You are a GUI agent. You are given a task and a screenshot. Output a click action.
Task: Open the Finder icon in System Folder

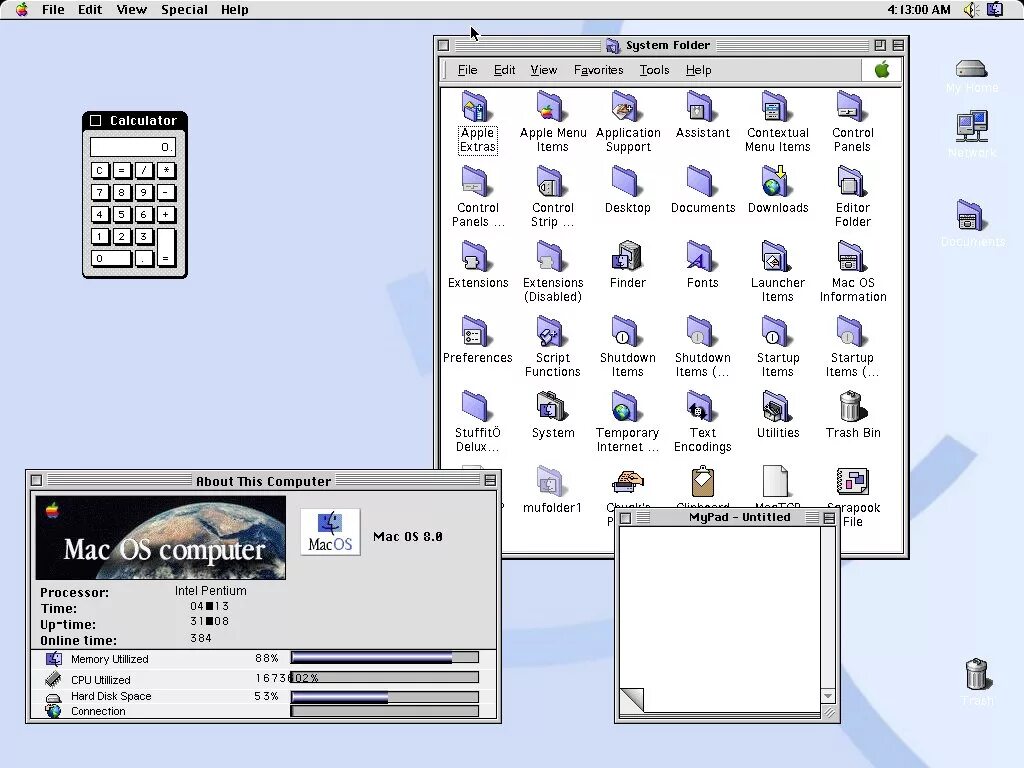coord(627,257)
